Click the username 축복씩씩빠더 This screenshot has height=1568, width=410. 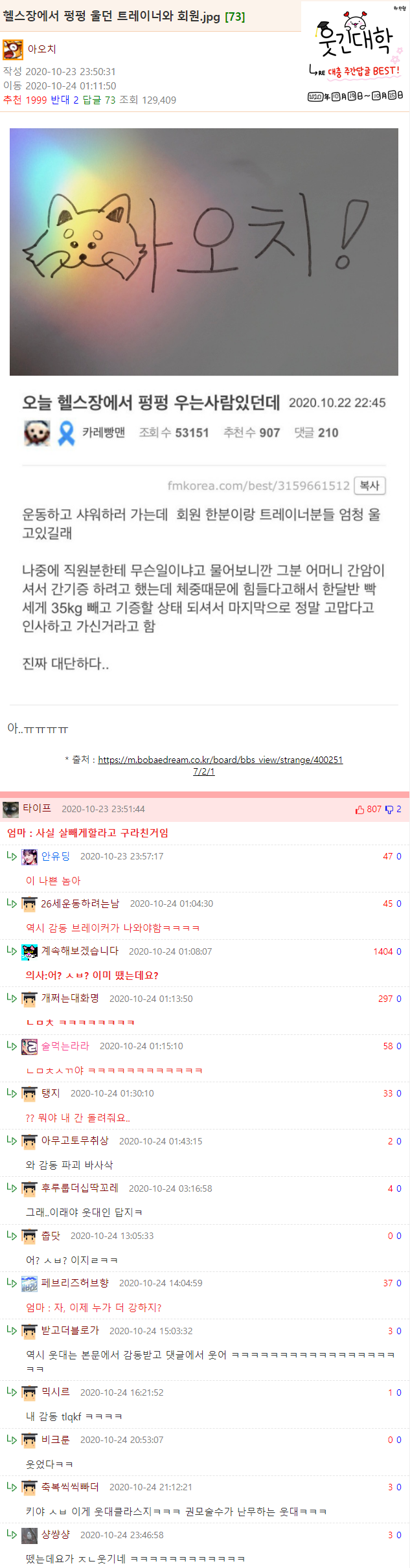[70, 1488]
